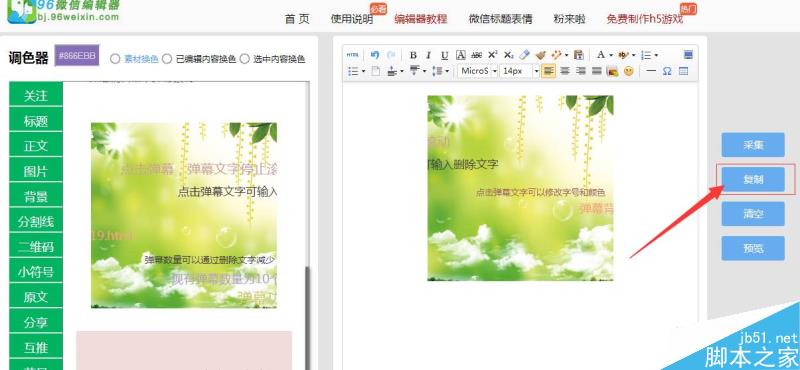This screenshot has height=370, width=800.
Task: Click the boxed A character border icon
Action: [x=461, y=55]
